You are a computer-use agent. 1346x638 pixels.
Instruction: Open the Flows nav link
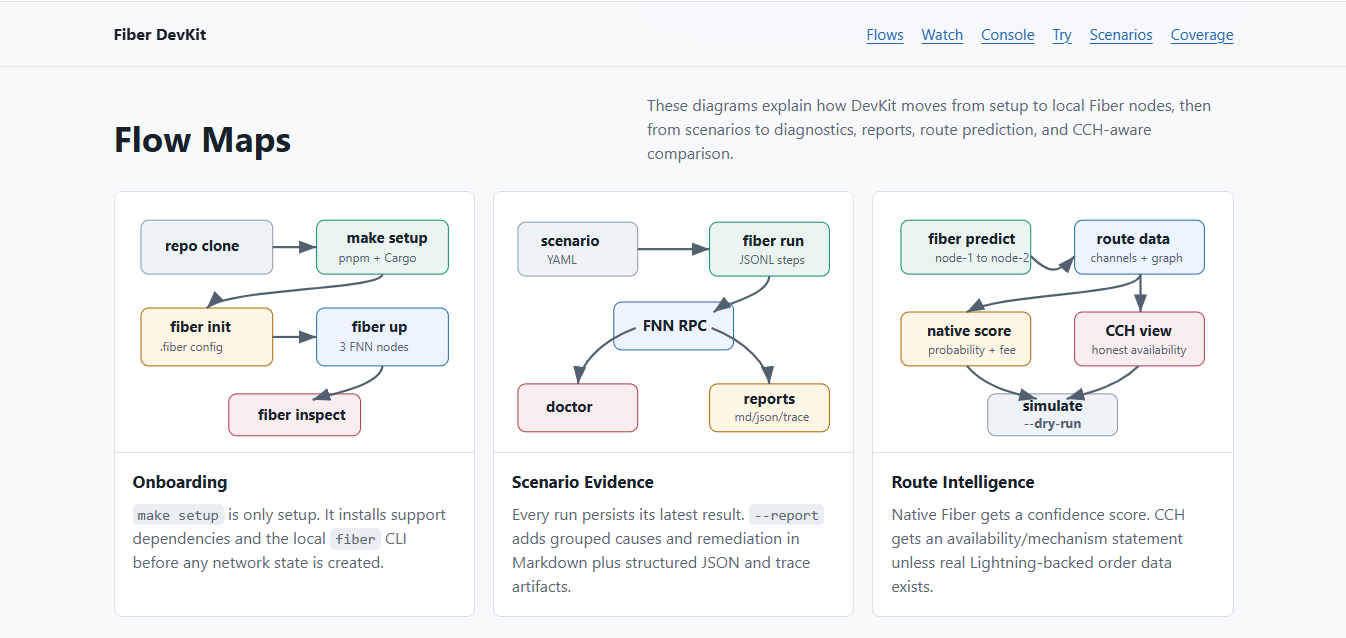point(885,35)
